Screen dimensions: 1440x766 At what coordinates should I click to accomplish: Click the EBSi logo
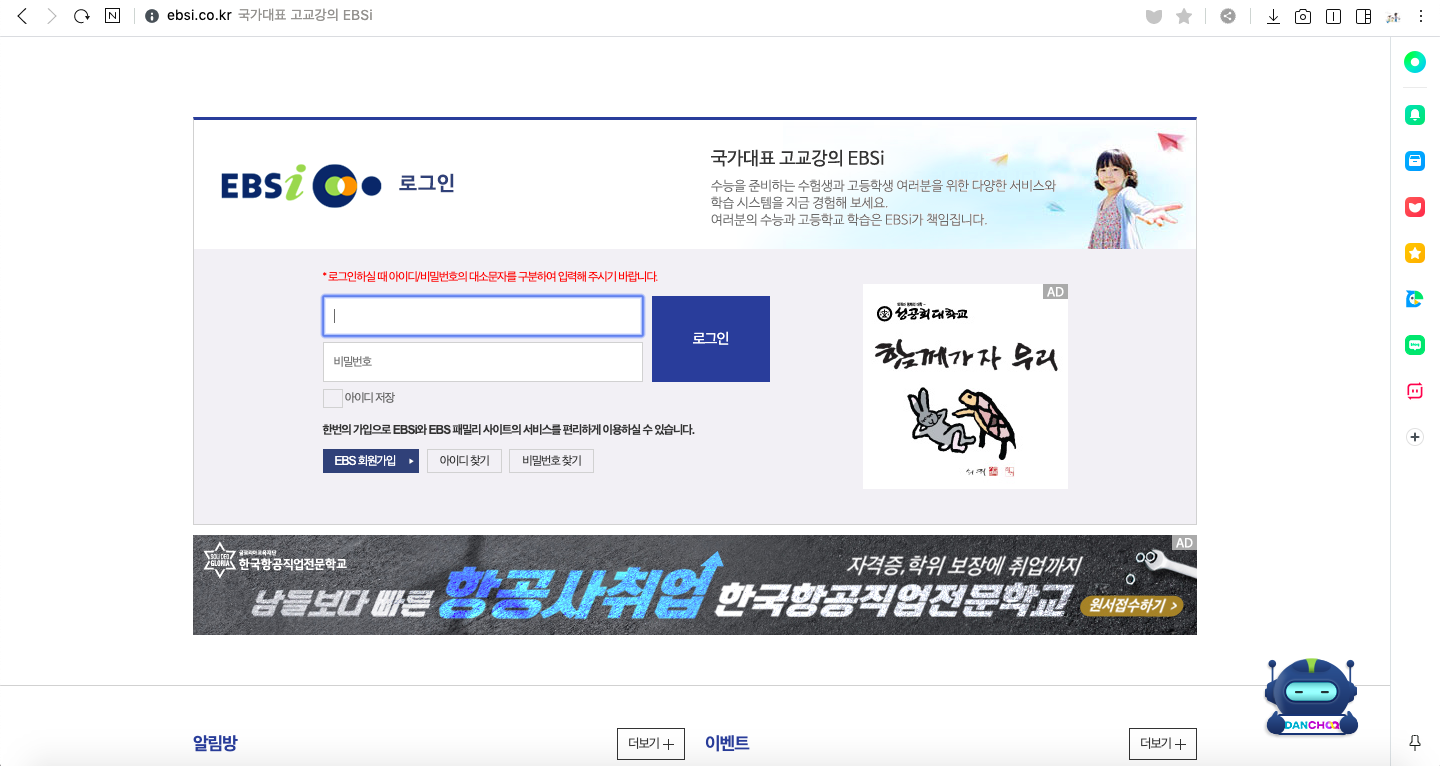tap(301, 185)
